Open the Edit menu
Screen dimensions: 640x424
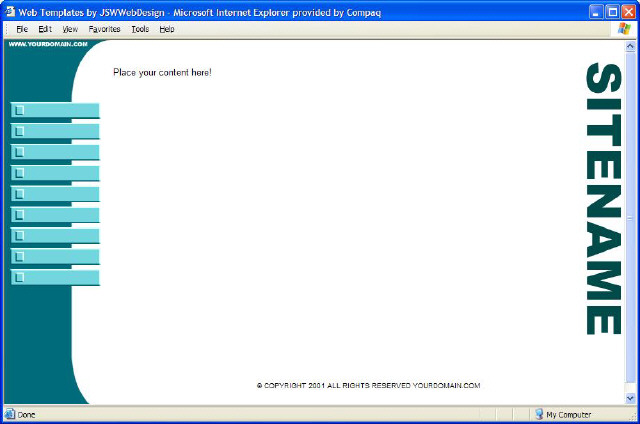(45, 29)
